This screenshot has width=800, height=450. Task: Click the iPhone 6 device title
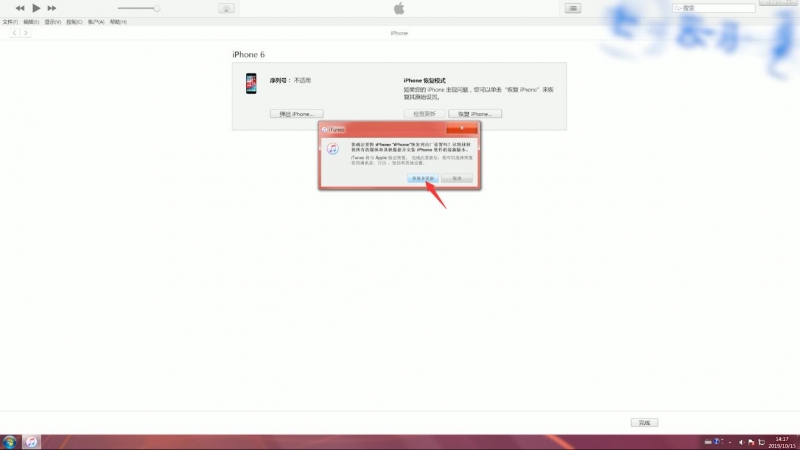coord(248,55)
